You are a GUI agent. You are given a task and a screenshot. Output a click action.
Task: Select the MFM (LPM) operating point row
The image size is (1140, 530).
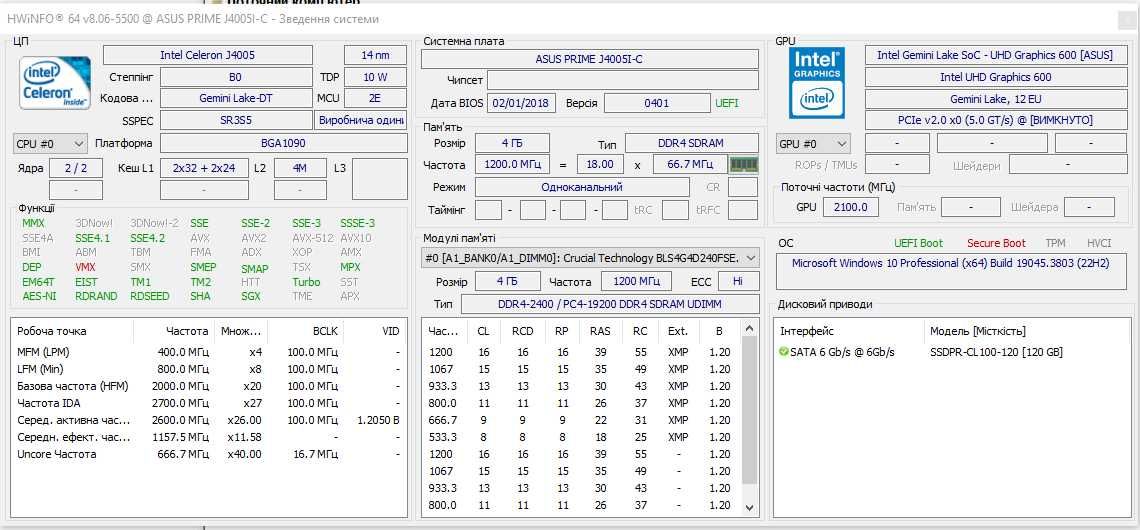coord(209,352)
